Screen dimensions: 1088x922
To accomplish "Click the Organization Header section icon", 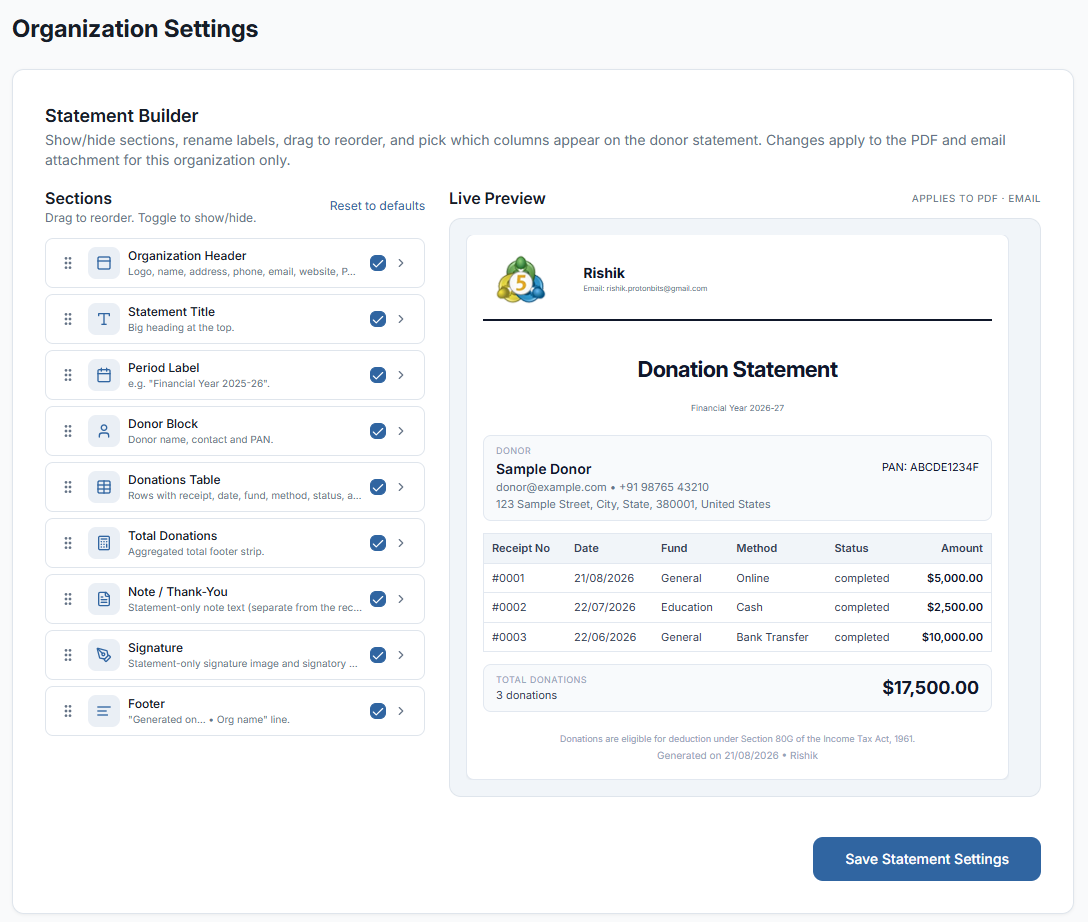I will coord(103,263).
